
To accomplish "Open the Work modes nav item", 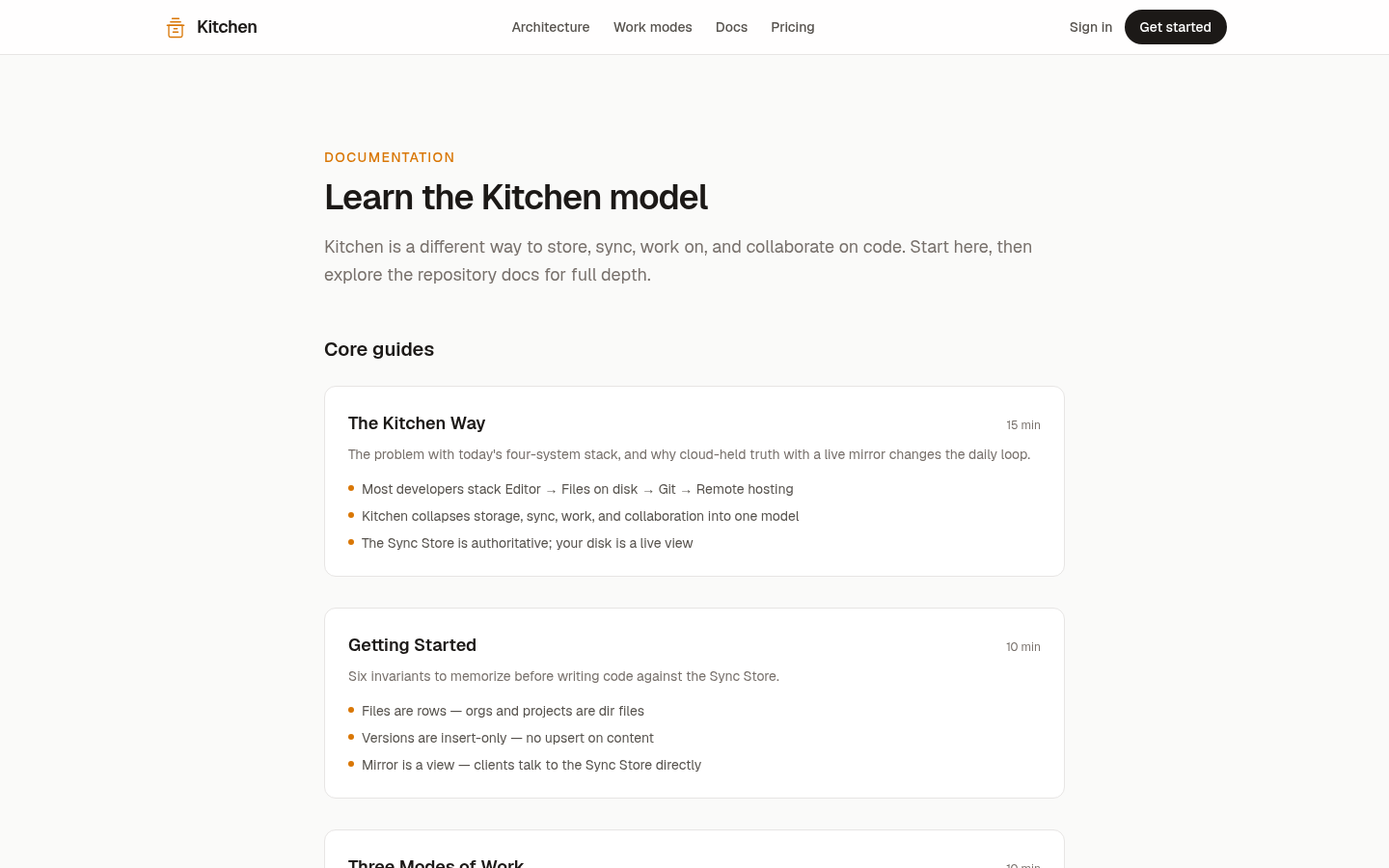I will pos(653,27).
